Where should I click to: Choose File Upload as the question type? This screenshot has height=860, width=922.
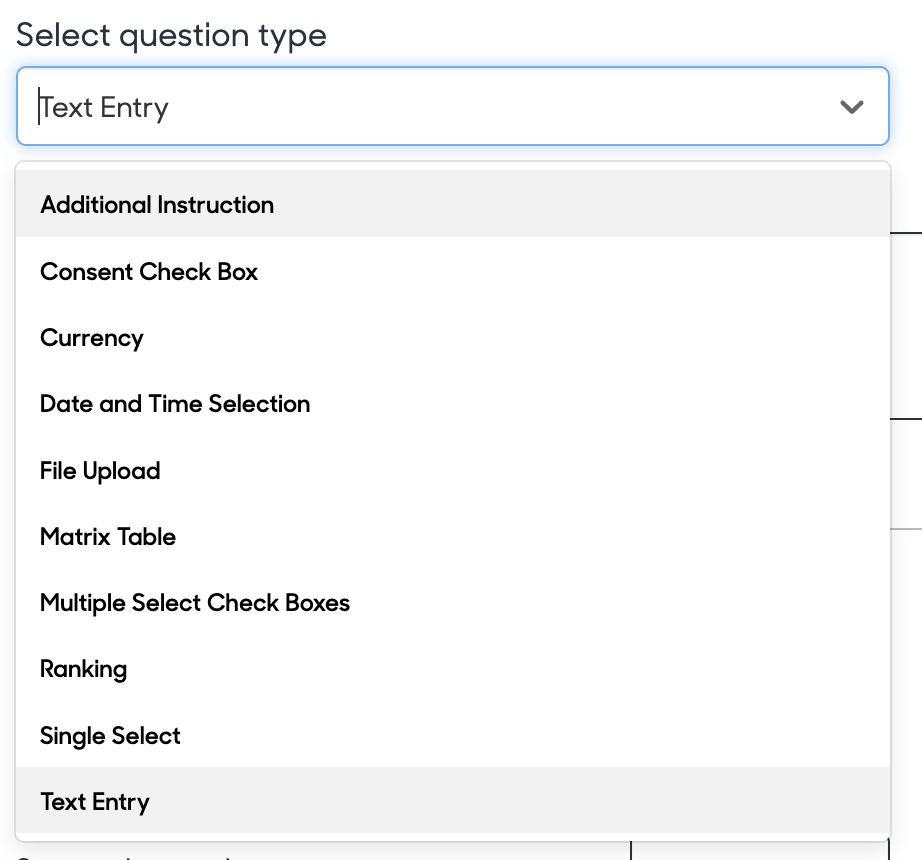[99, 470]
